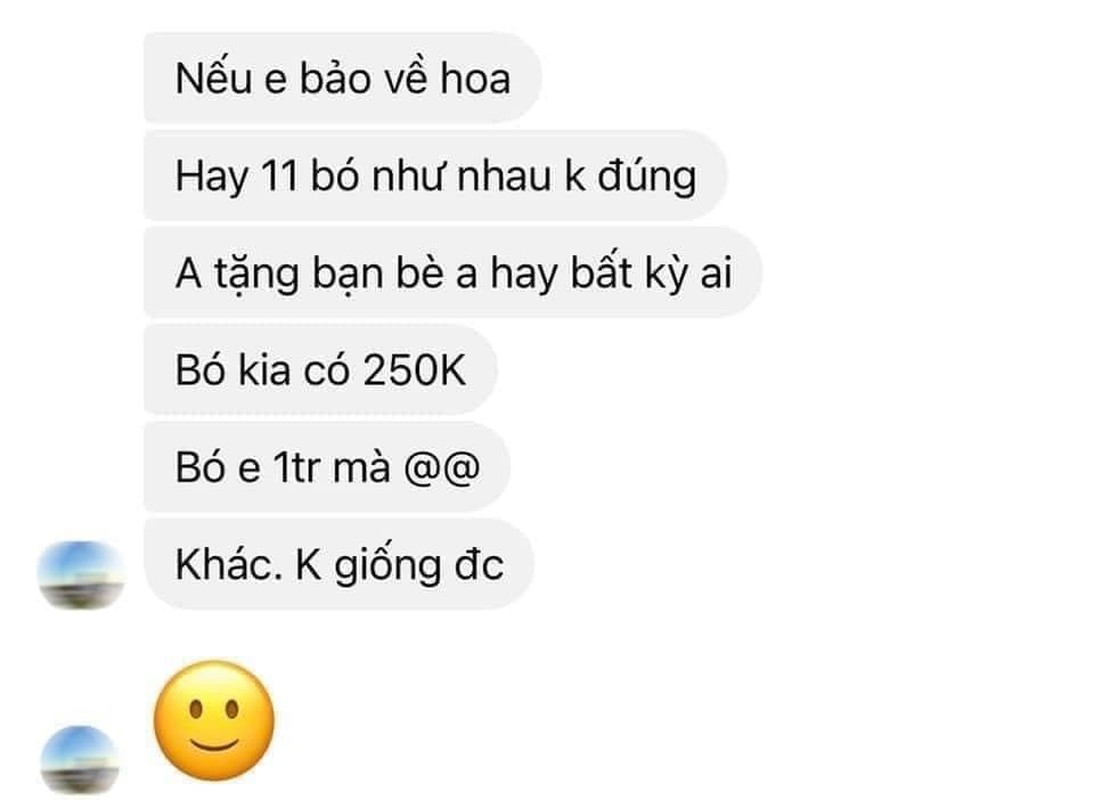Select the 'Bó kia có 250K' bubble
This screenshot has width=1094, height=800.
320,369
